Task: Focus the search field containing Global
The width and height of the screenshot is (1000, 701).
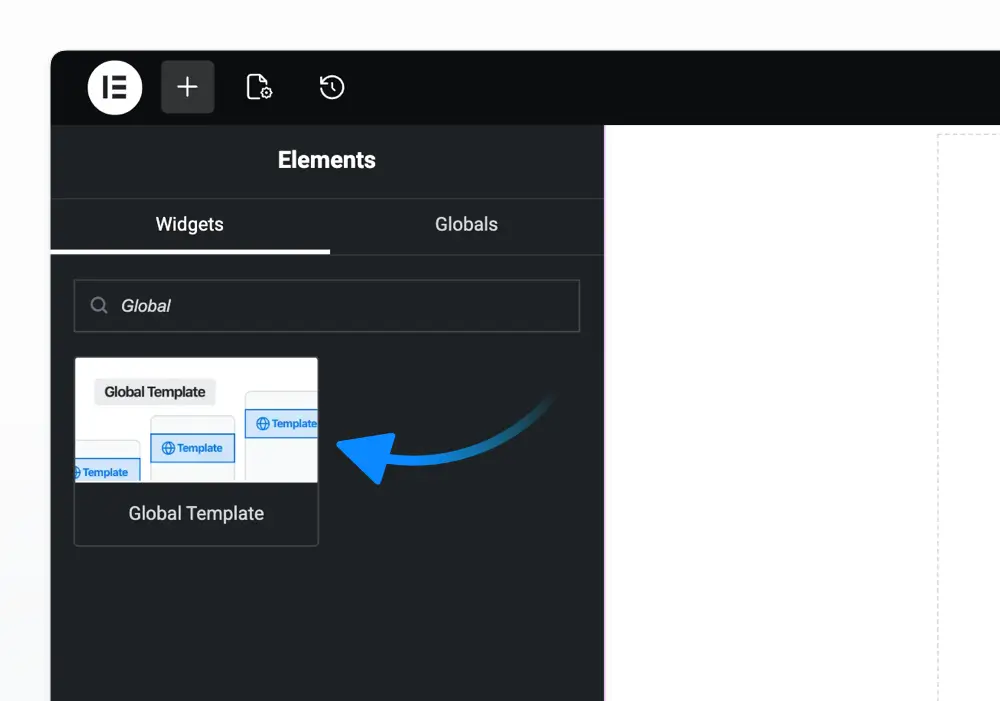Action: click(327, 306)
